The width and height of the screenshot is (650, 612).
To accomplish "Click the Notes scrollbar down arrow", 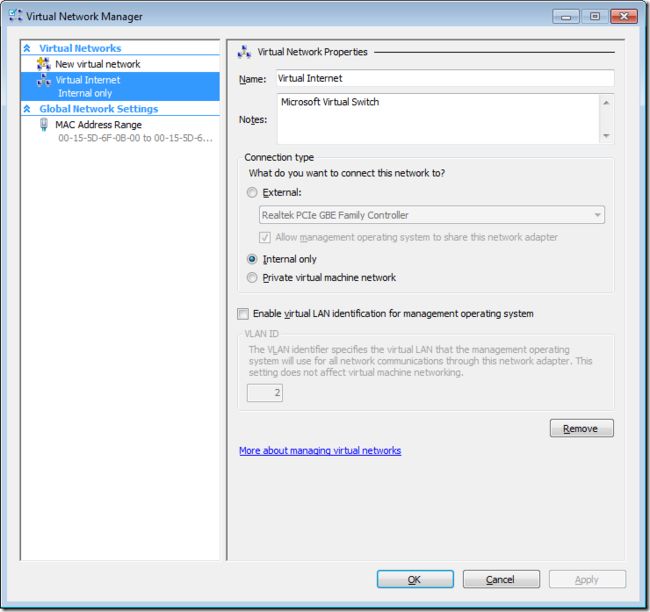I will tap(606, 136).
